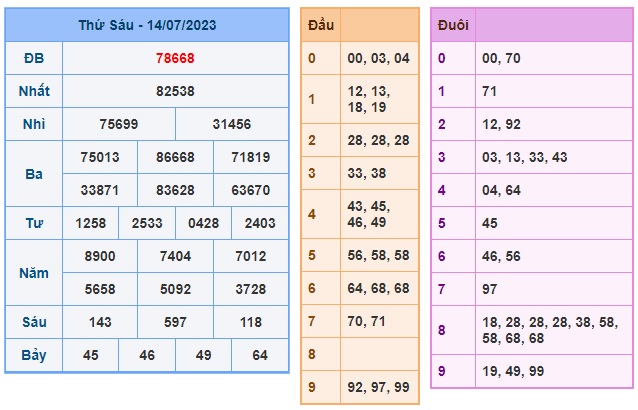
Task: Select the Đầu cell 28, 28, 28
Action: pyautogui.click(x=378, y=140)
